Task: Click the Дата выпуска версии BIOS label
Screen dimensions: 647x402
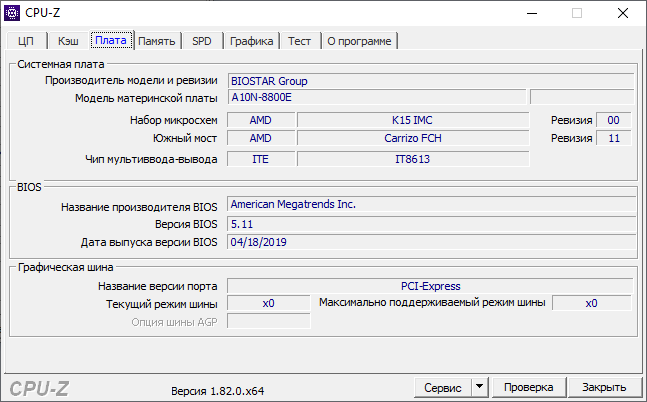Action: (149, 242)
